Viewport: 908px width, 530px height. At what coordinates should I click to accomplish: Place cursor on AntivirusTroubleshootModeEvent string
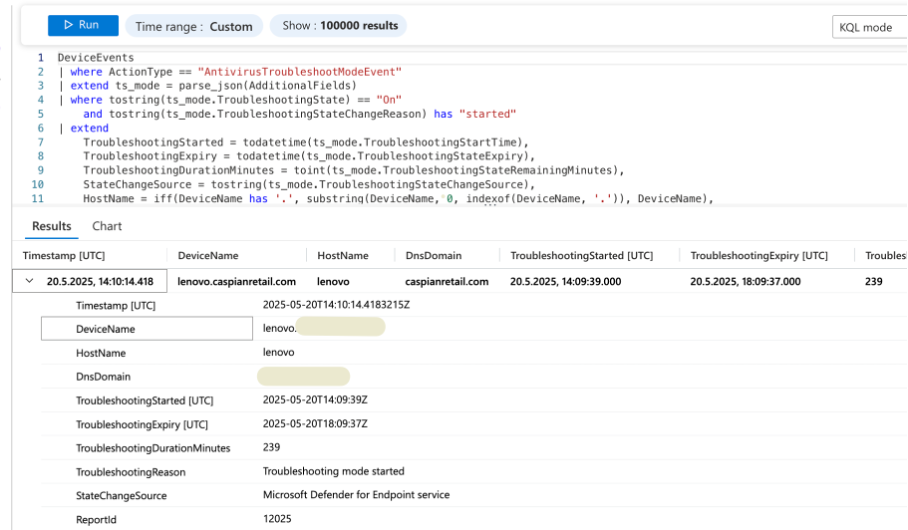click(x=299, y=72)
